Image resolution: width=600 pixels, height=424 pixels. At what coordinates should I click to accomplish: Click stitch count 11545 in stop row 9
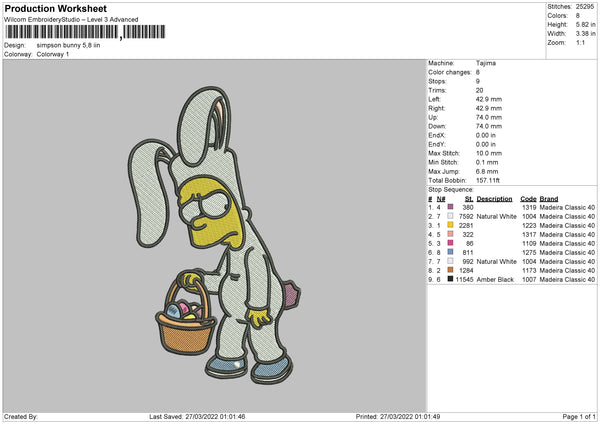[465, 279]
